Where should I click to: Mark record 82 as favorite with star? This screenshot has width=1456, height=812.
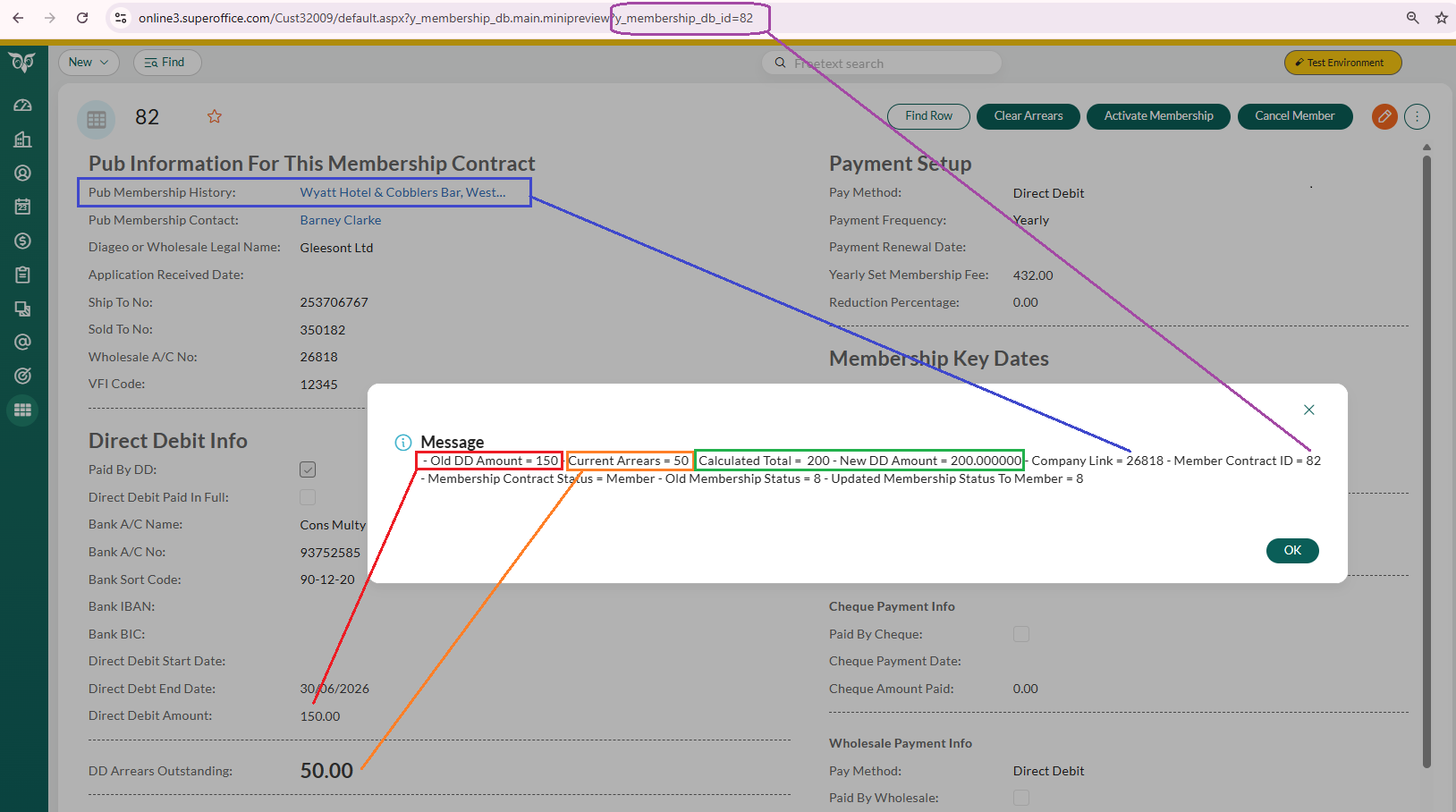point(215,116)
